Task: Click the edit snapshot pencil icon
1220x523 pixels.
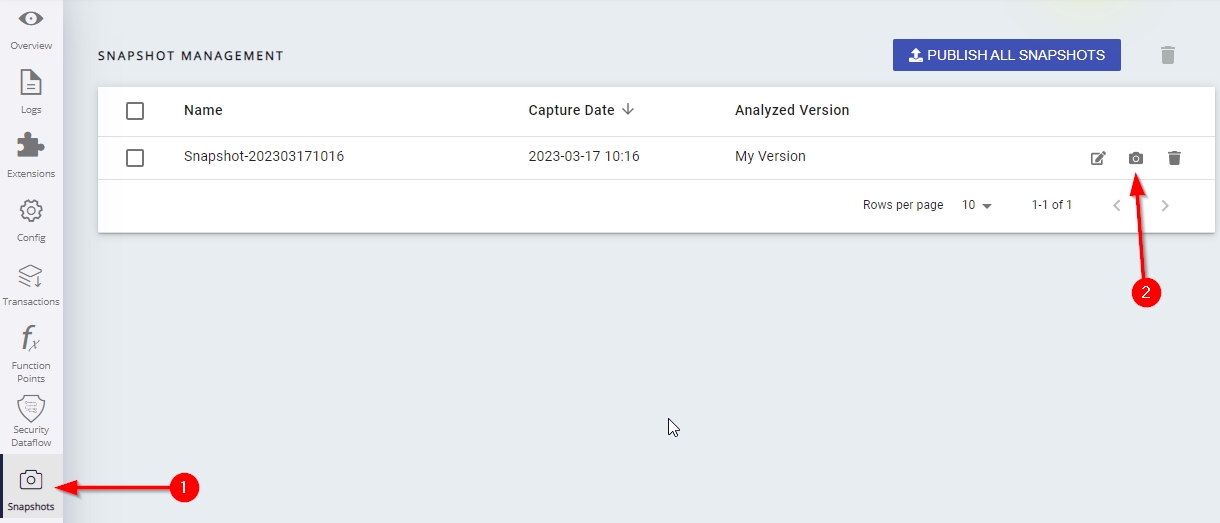Action: [x=1098, y=158]
